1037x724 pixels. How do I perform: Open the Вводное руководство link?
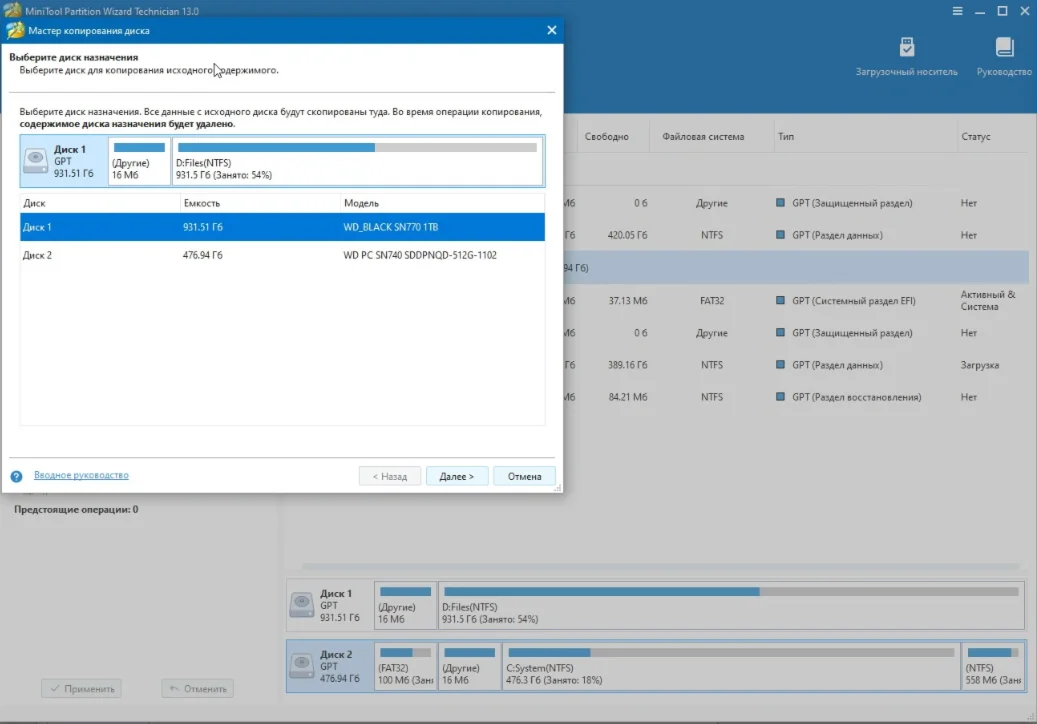pyautogui.click(x=80, y=475)
